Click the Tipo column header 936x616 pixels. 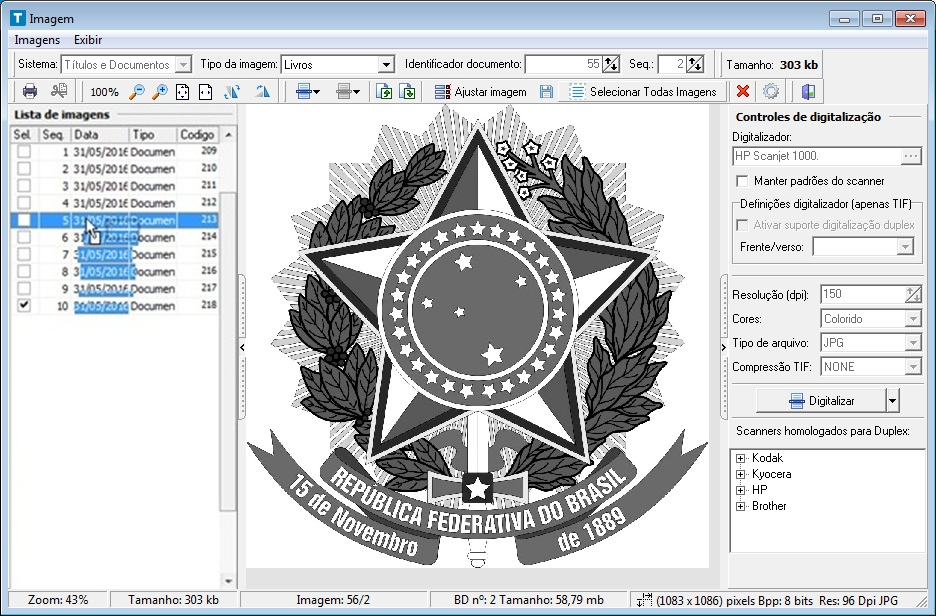(153, 135)
